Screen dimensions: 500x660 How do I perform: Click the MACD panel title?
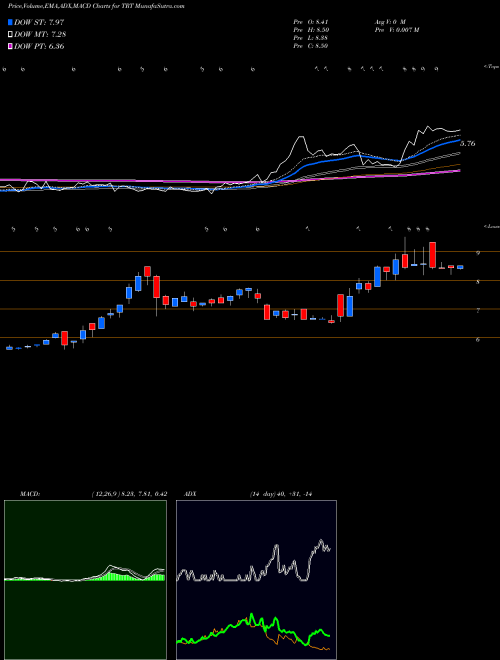[x=30, y=494]
